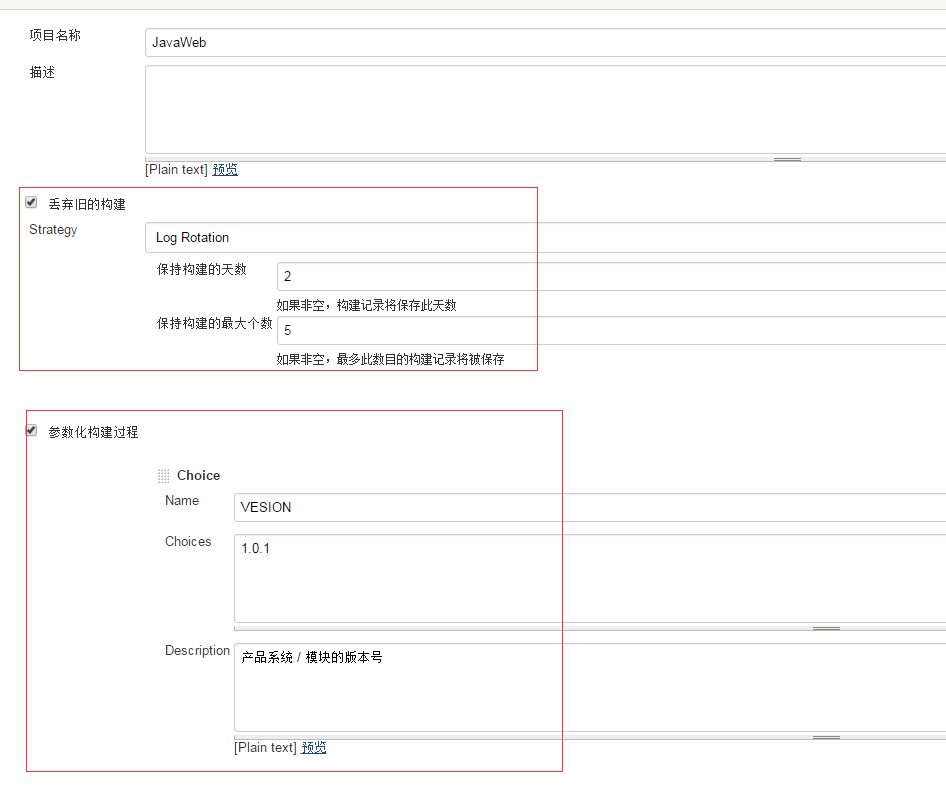Viewport: 946px width, 805px height.
Task: Grab the resize handle below Choices textarea
Action: coord(826,628)
